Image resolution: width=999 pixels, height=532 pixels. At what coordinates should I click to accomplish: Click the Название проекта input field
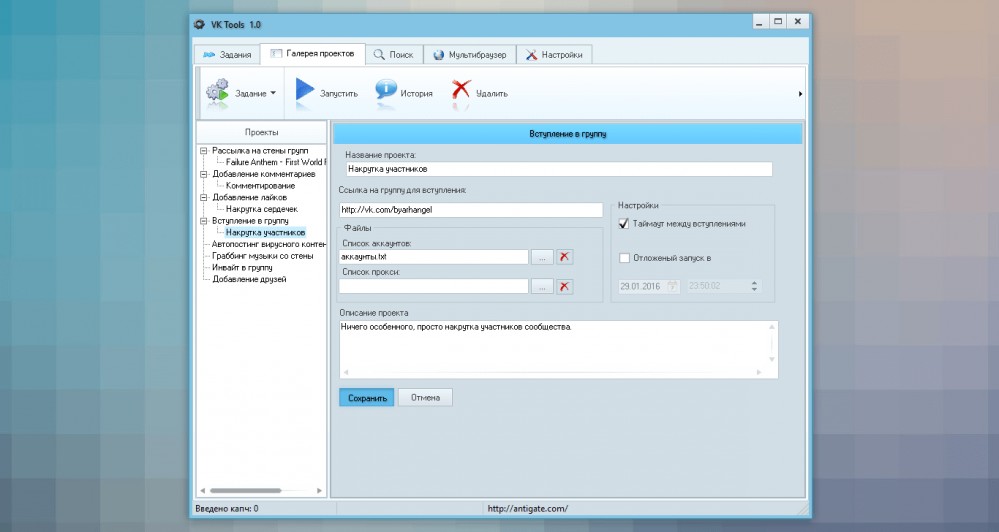click(x=559, y=169)
